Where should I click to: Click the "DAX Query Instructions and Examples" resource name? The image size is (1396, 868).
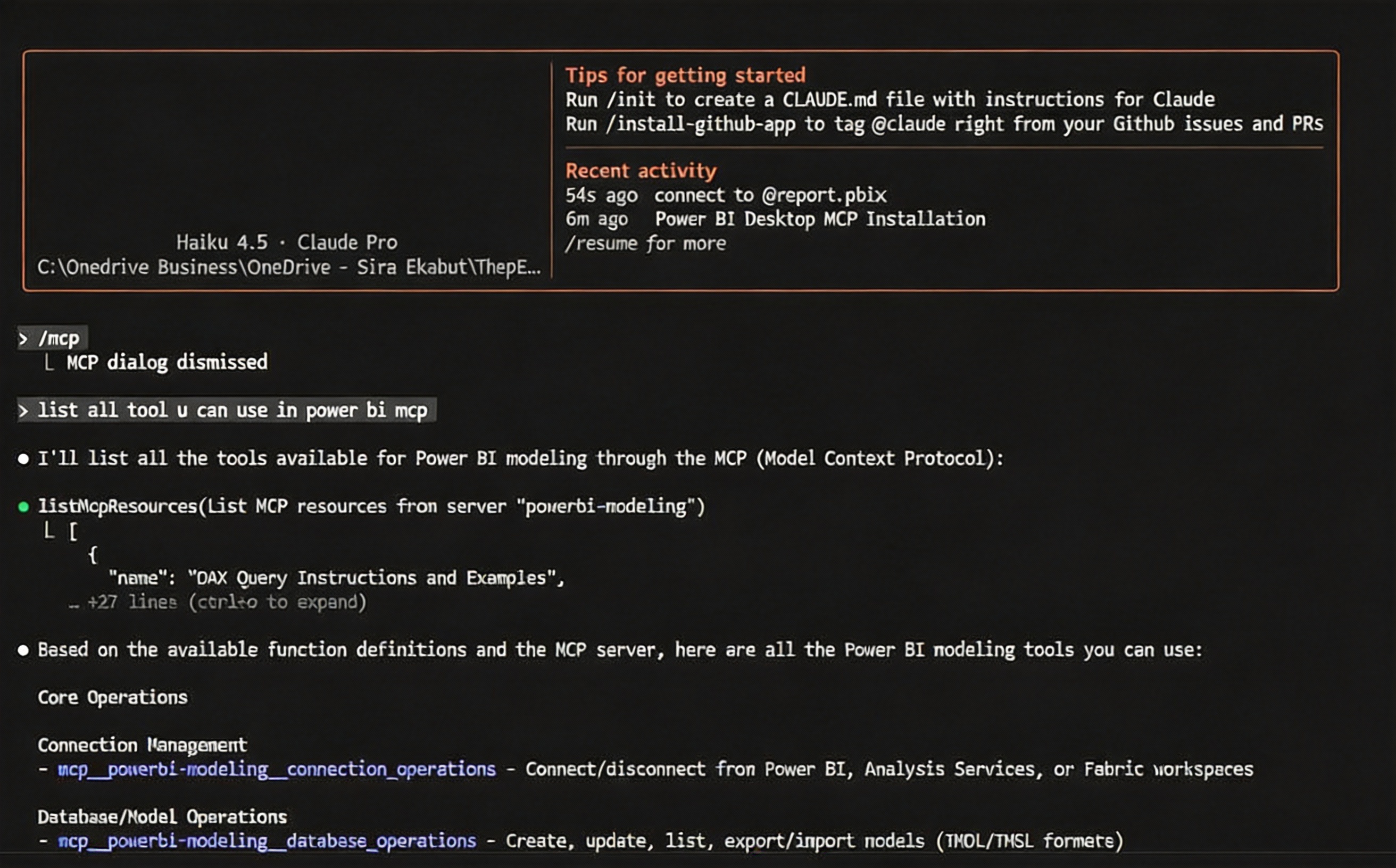(x=370, y=578)
